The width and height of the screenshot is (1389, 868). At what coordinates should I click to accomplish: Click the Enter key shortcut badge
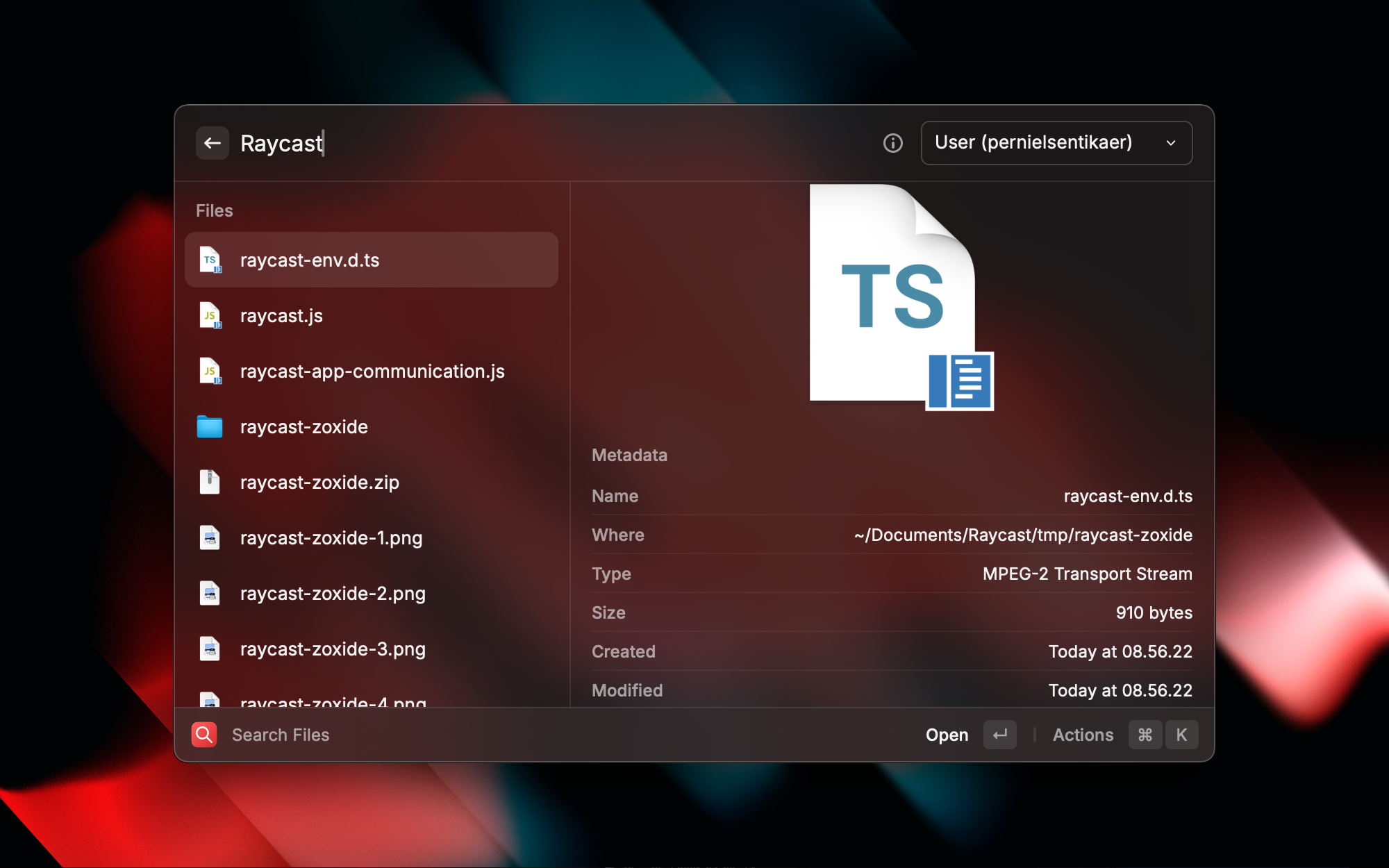coord(999,735)
